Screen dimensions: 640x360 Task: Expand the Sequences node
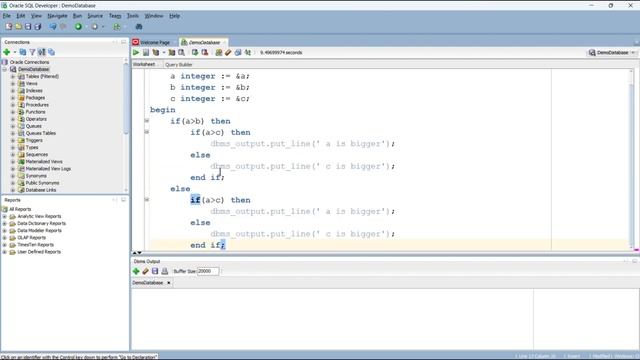13,155
